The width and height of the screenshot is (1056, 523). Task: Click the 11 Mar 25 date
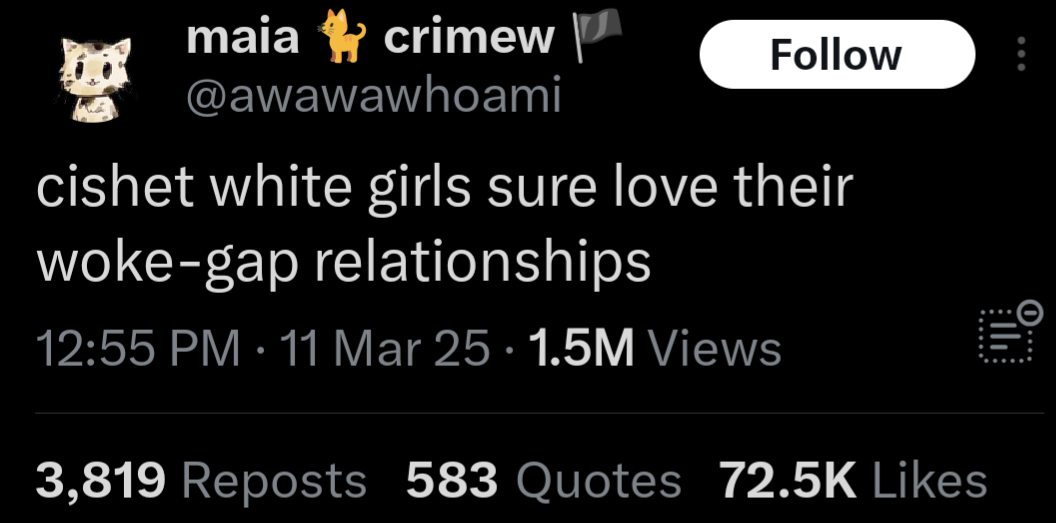(x=385, y=349)
